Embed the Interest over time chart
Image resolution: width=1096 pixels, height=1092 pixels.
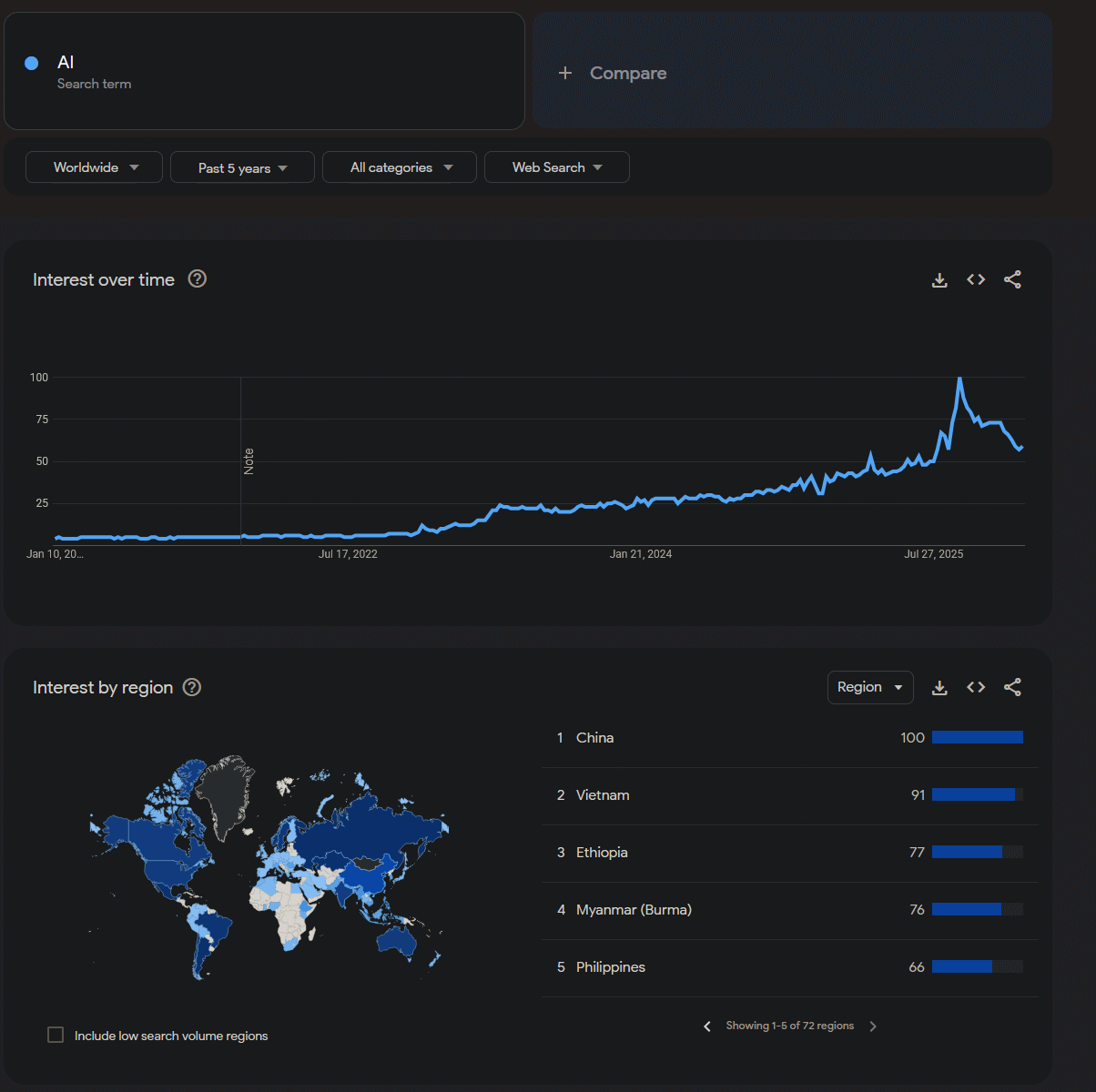point(976,279)
